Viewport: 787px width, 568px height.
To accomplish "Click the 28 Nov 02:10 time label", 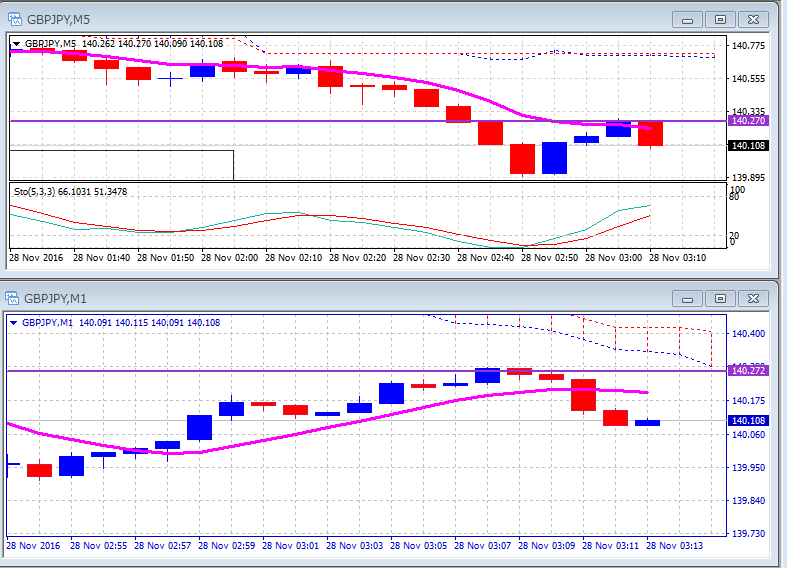I will tap(294, 257).
